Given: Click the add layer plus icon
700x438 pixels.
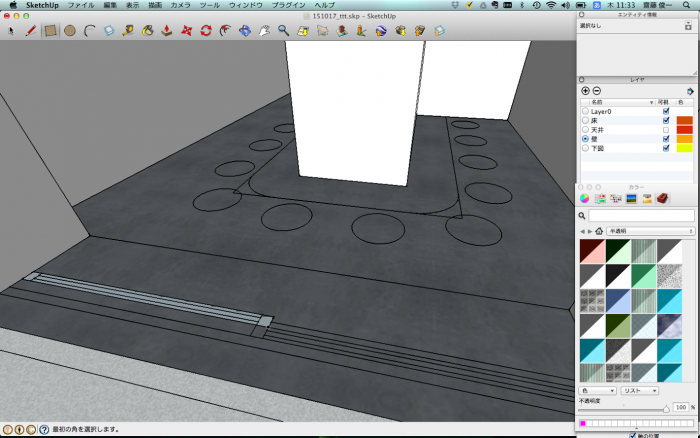Looking at the screenshot, I should 586,91.
